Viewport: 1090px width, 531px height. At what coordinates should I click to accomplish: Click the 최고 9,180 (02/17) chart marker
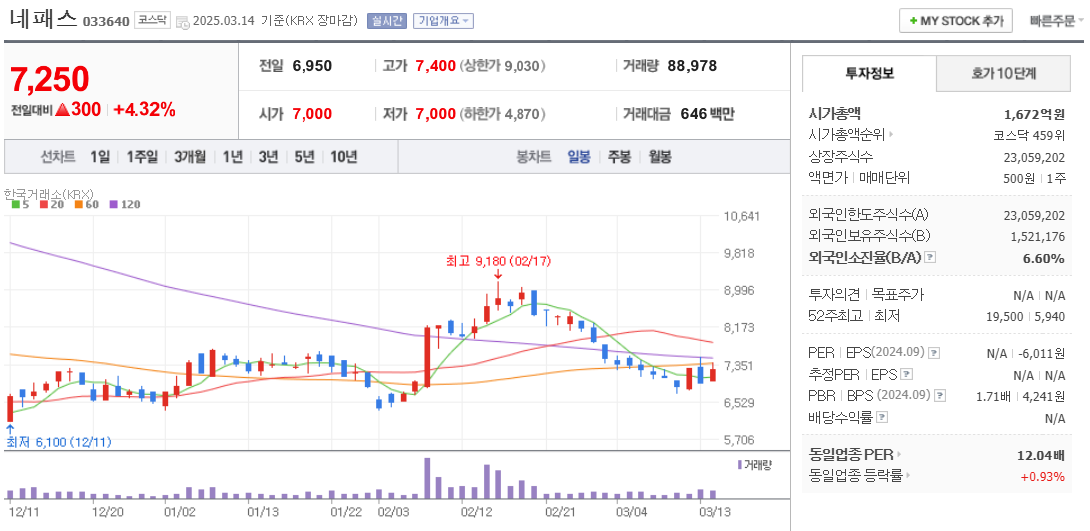(497, 262)
